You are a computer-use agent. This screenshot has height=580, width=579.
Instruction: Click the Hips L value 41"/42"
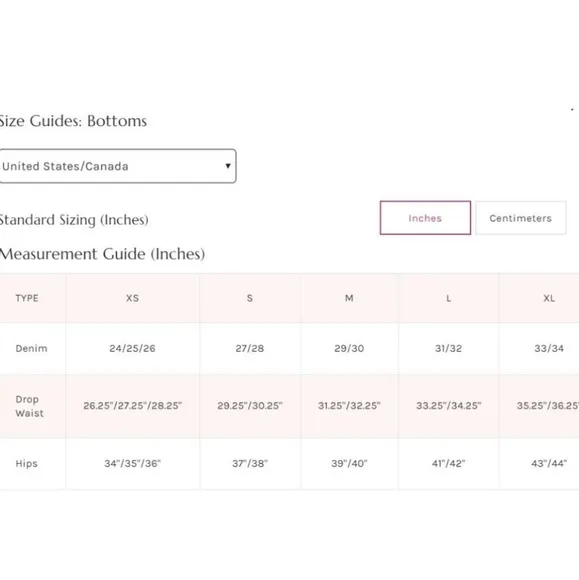point(448,463)
